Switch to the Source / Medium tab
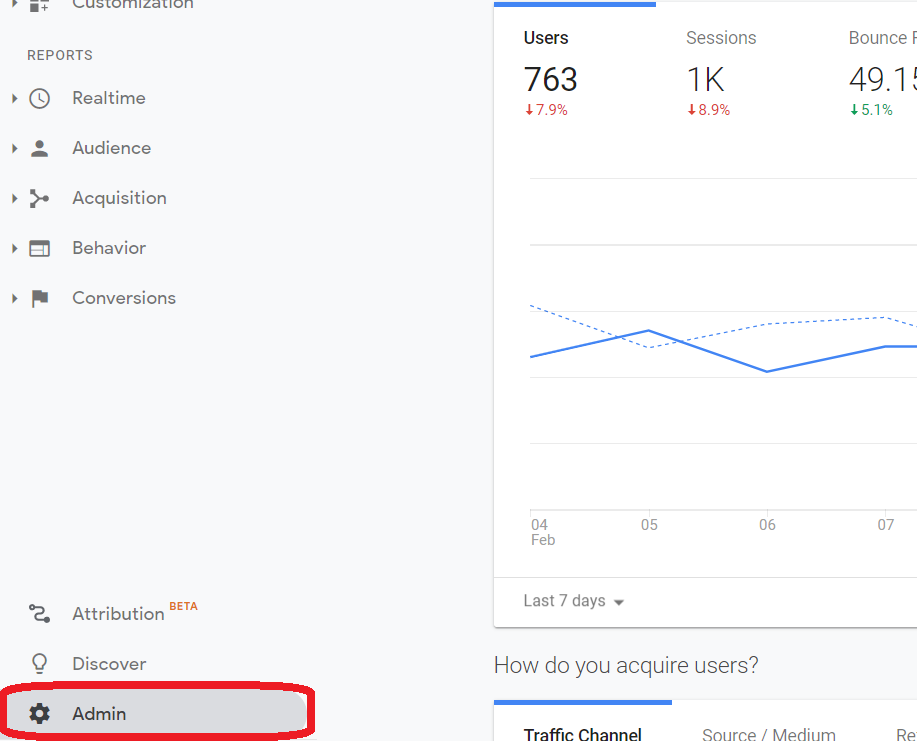This screenshot has width=917, height=741. point(768,734)
